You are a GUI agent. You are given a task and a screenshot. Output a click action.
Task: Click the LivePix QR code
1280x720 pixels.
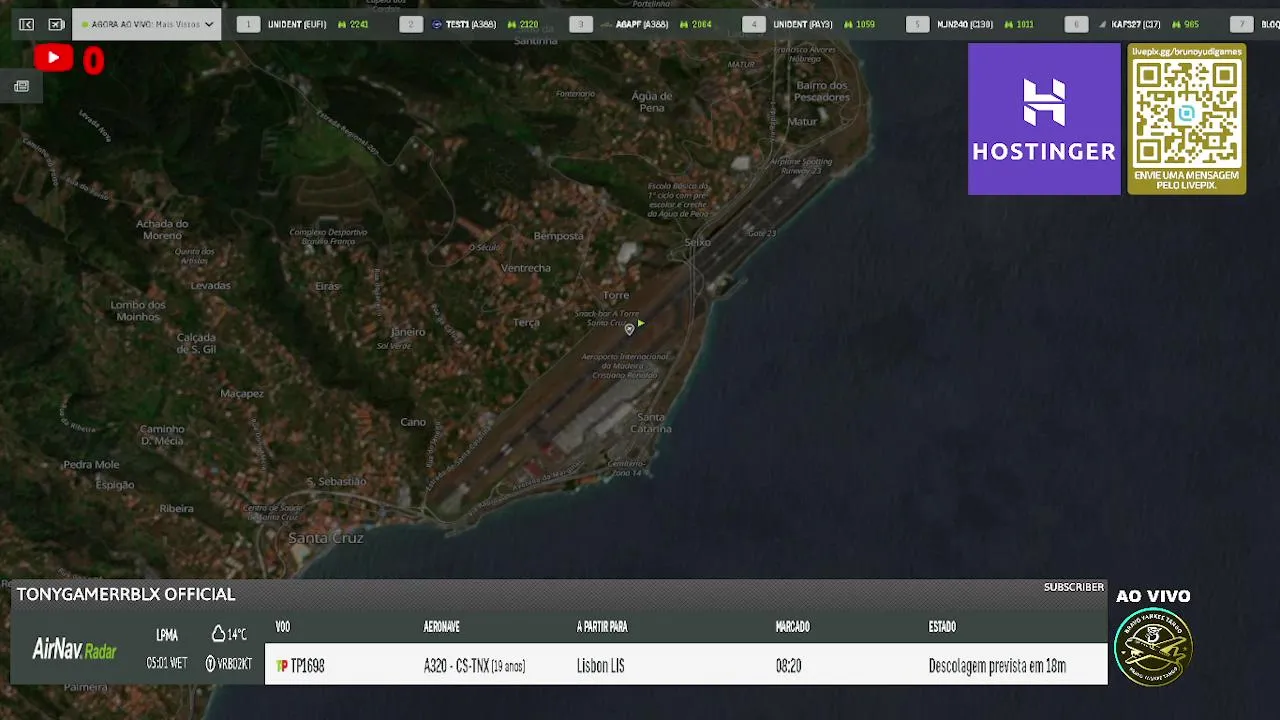(1186, 113)
